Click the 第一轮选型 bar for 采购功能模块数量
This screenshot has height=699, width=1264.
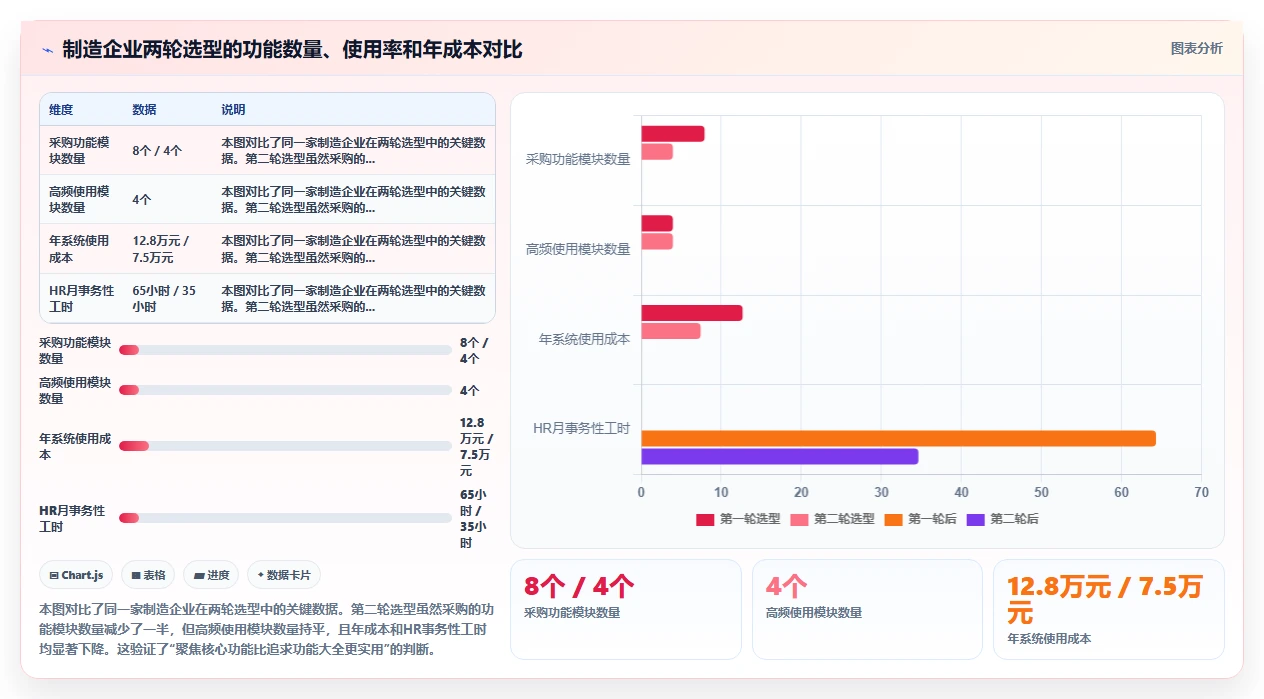(x=673, y=133)
